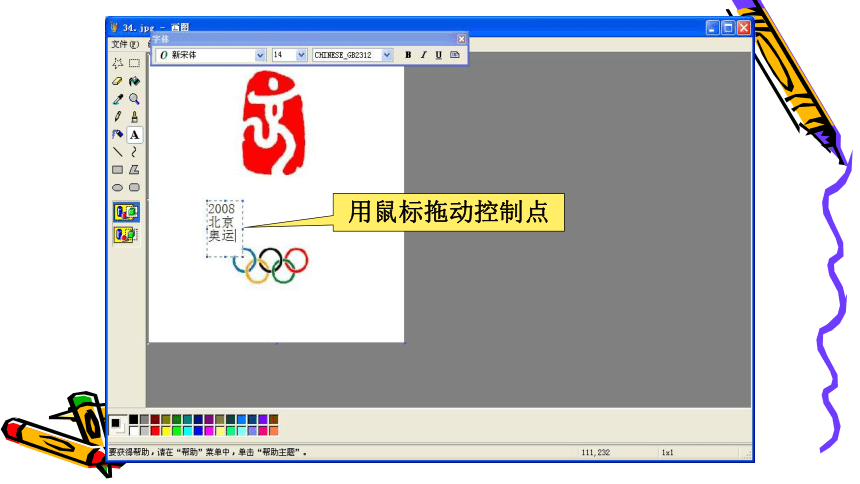Viewport: 860px width, 484px height.
Task: Open the font name dropdown showing 新宋体
Action: 260,55
